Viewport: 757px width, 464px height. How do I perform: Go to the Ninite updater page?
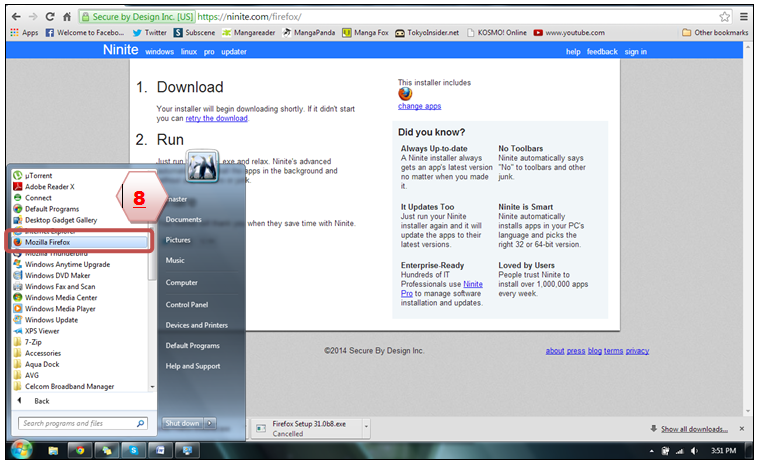click(x=234, y=52)
